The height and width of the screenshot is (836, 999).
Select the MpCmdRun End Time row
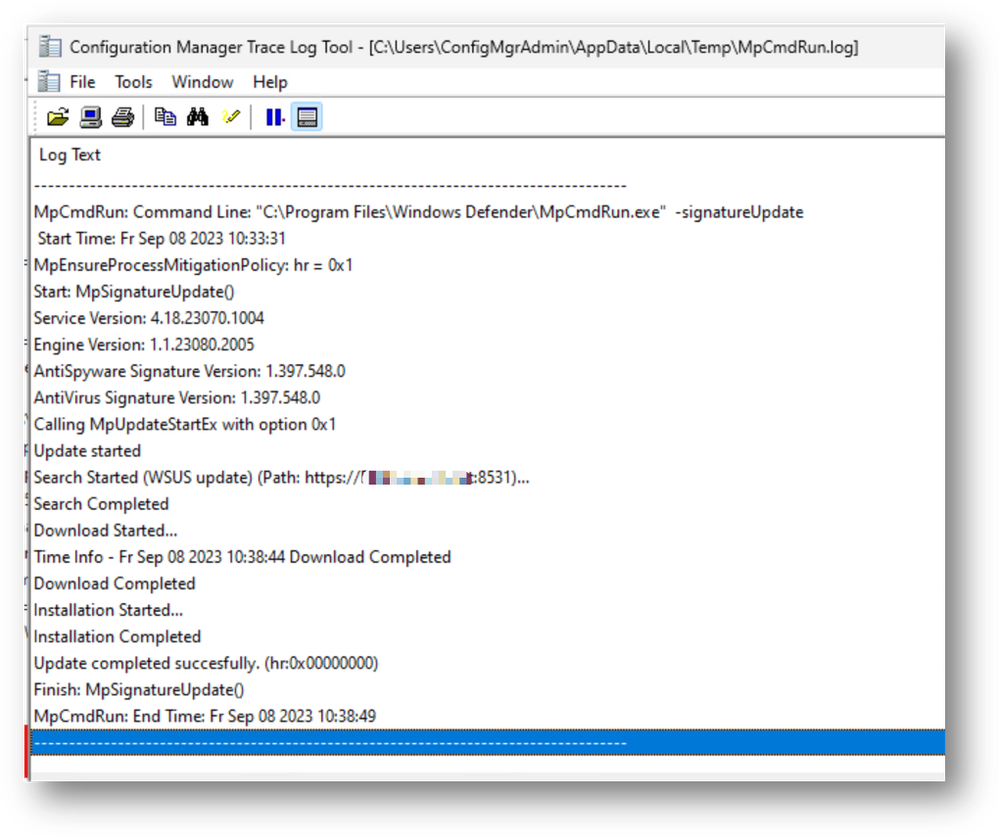click(487, 717)
